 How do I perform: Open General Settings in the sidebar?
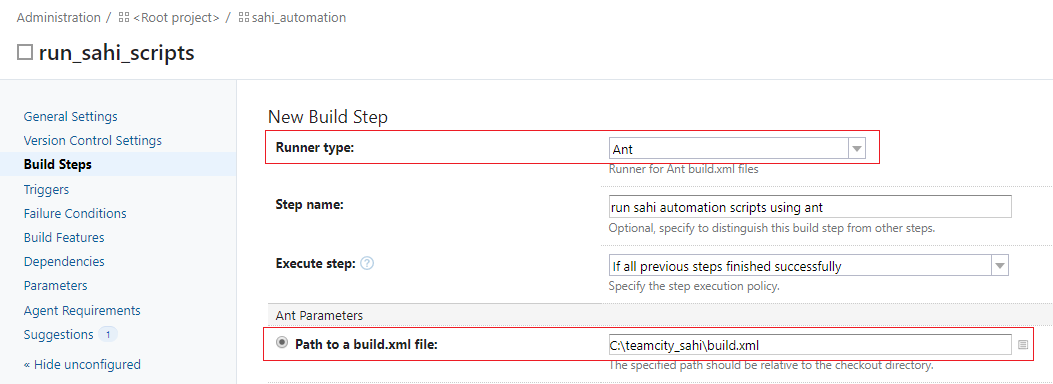(71, 116)
